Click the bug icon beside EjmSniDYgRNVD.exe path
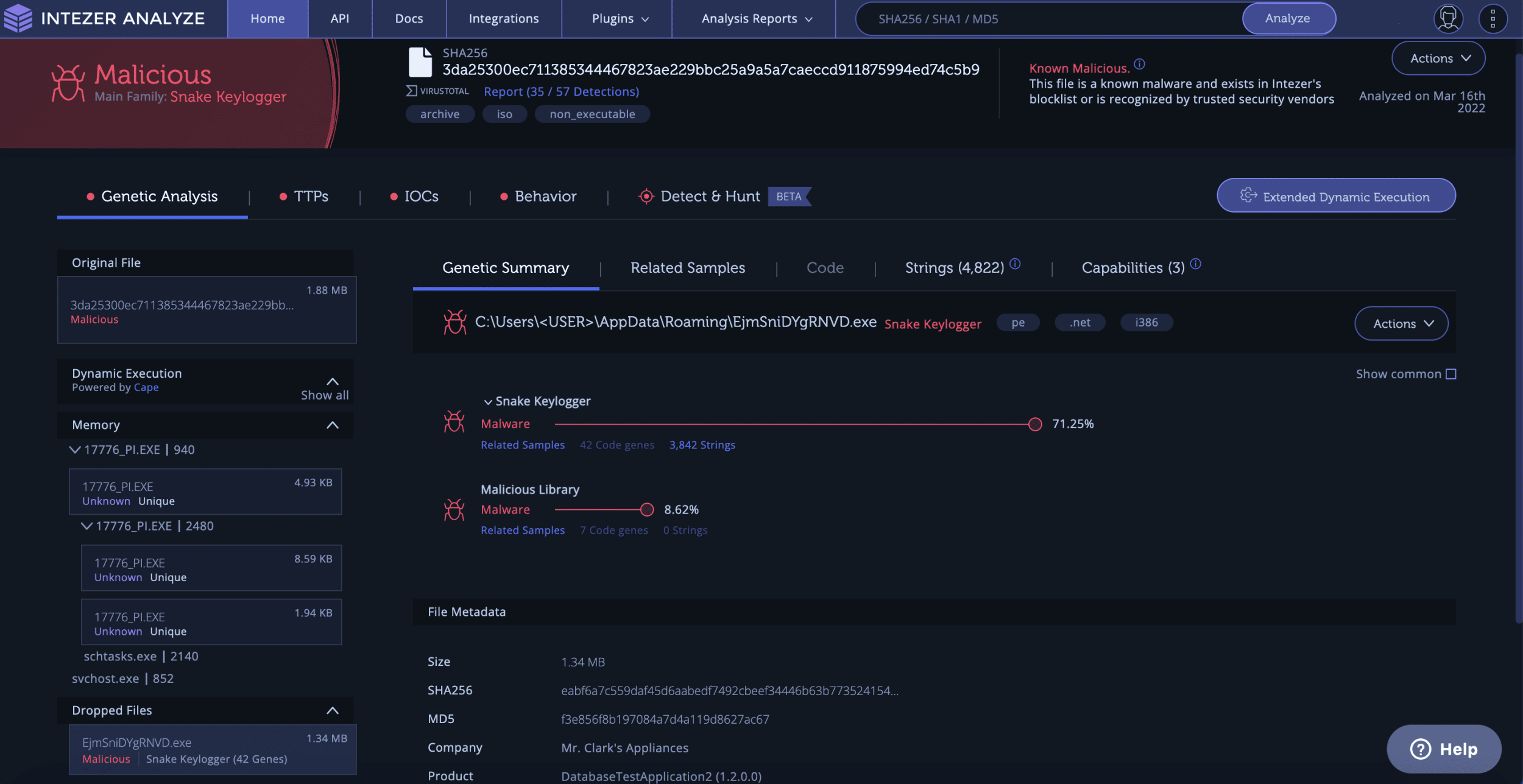 tap(454, 322)
